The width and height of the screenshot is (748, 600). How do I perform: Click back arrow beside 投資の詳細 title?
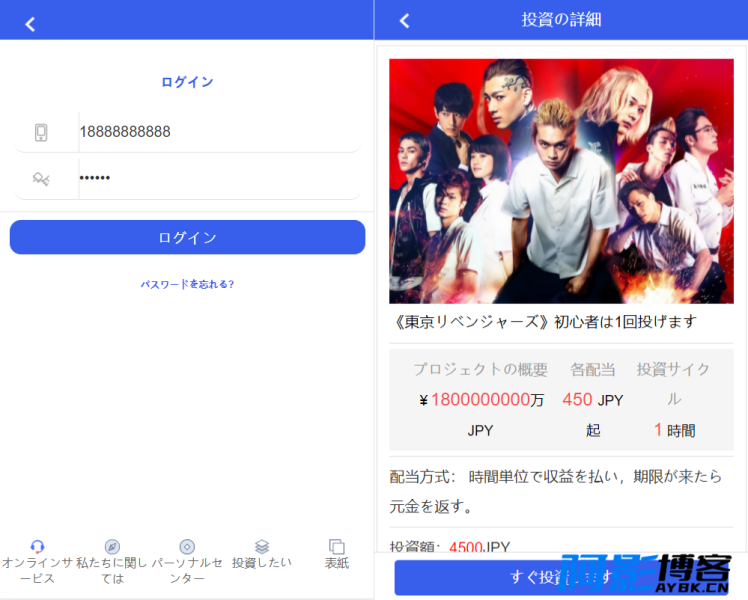[404, 20]
